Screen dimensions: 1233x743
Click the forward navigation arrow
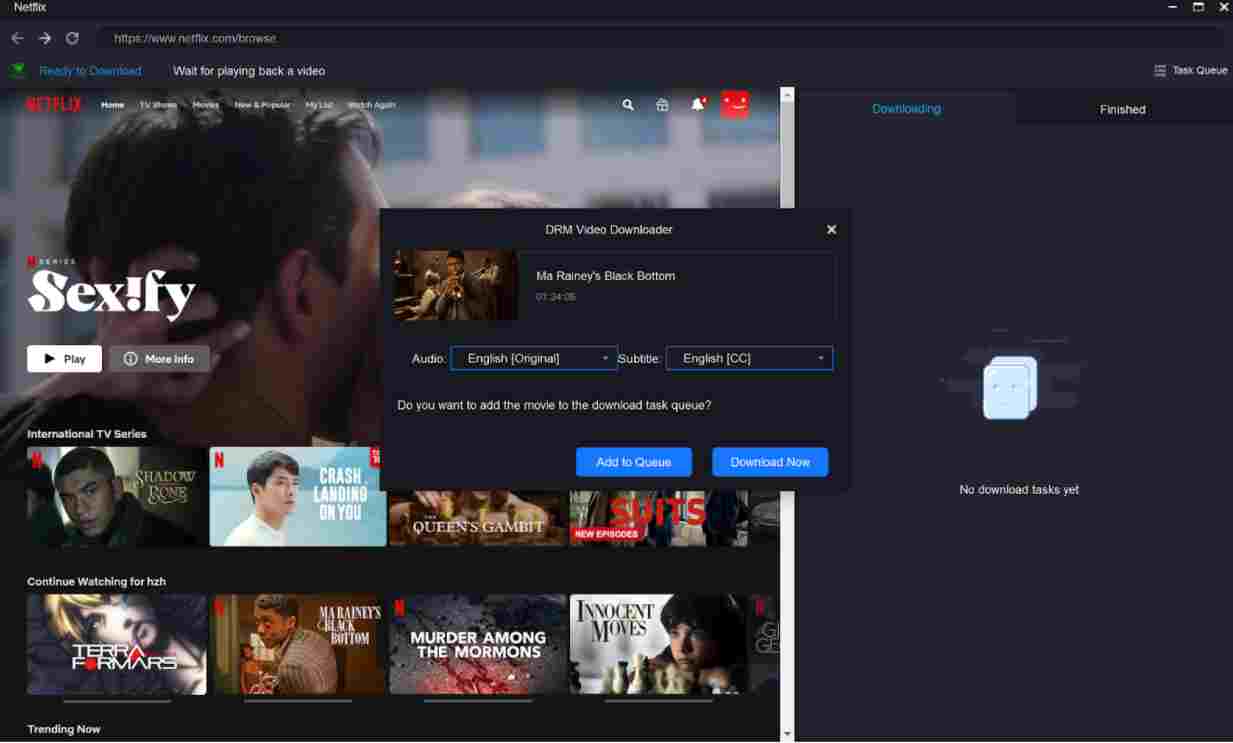click(x=45, y=38)
